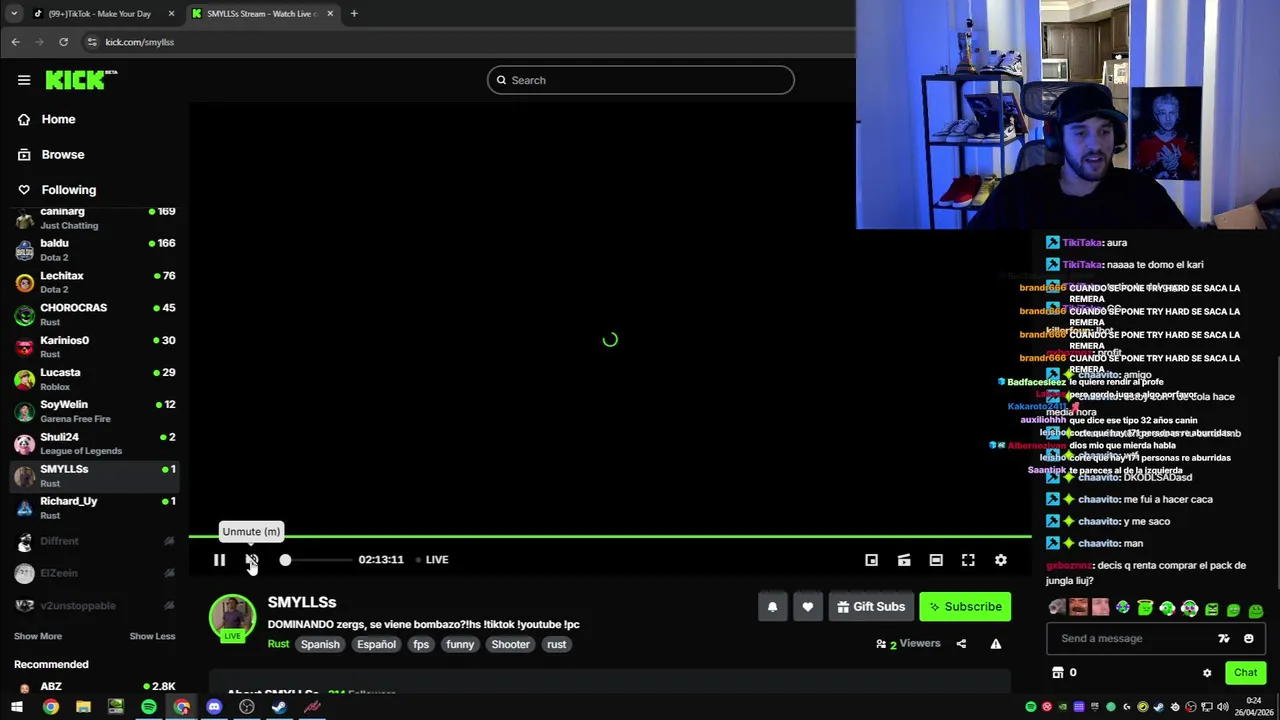Open CHOROCRAS Rust channel
Image resolution: width=1280 pixels, height=720 pixels.
(95, 314)
